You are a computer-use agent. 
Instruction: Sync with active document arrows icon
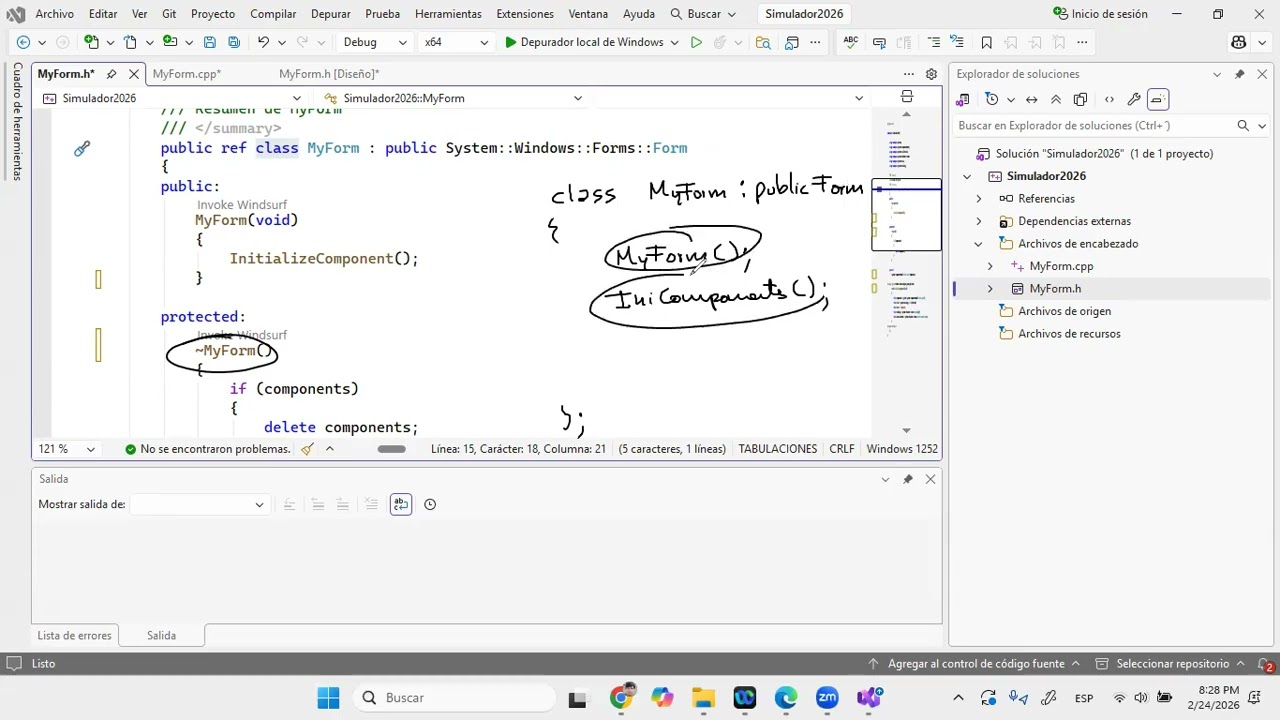pos(1032,99)
